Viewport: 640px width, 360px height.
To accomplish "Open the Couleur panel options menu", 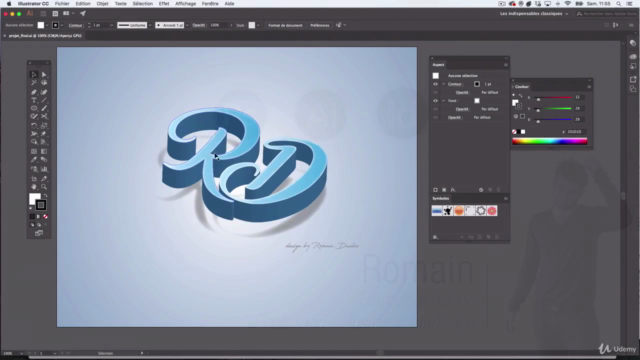I will (589, 87).
